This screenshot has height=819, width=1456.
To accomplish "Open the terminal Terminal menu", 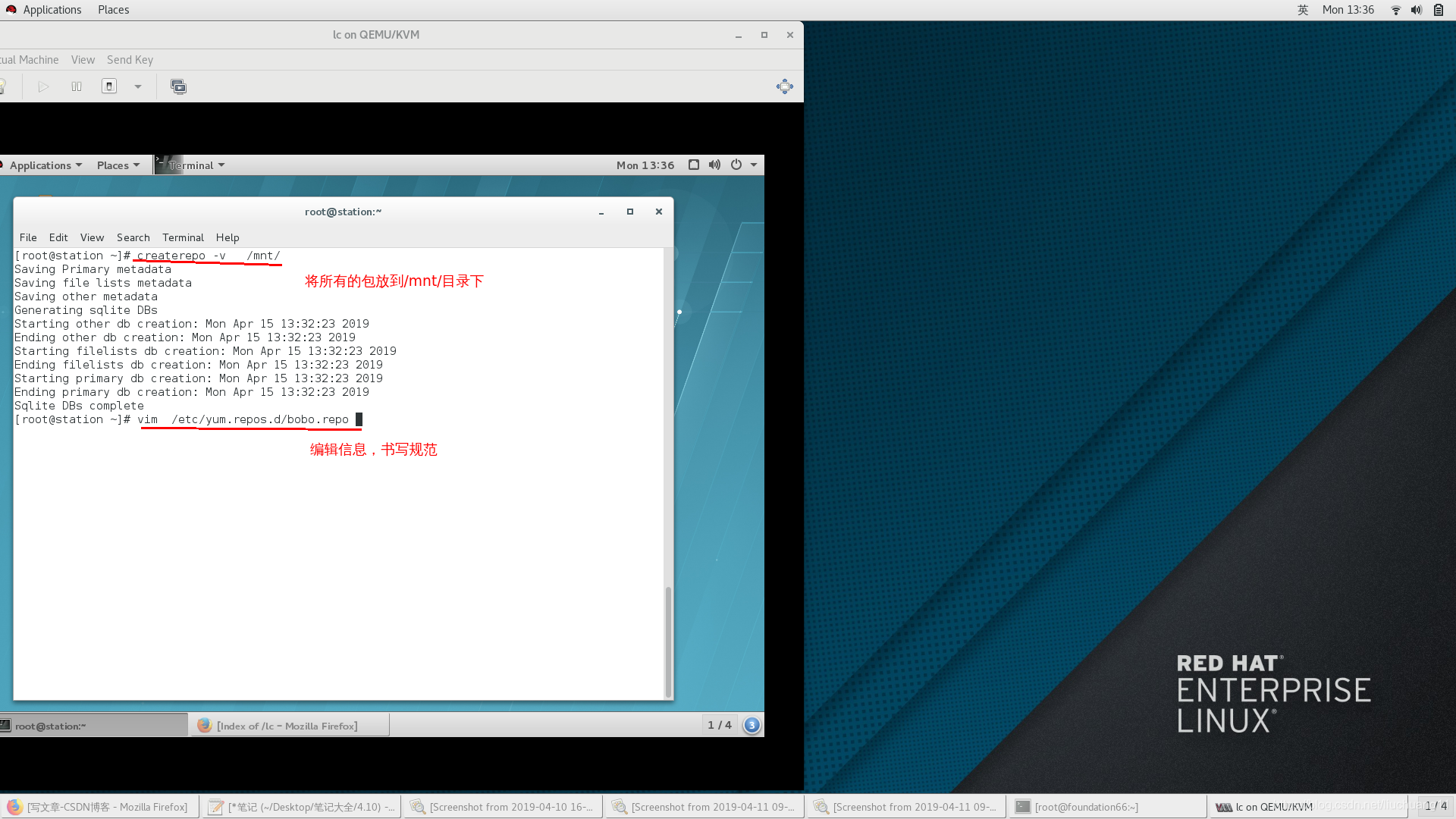I will [183, 237].
